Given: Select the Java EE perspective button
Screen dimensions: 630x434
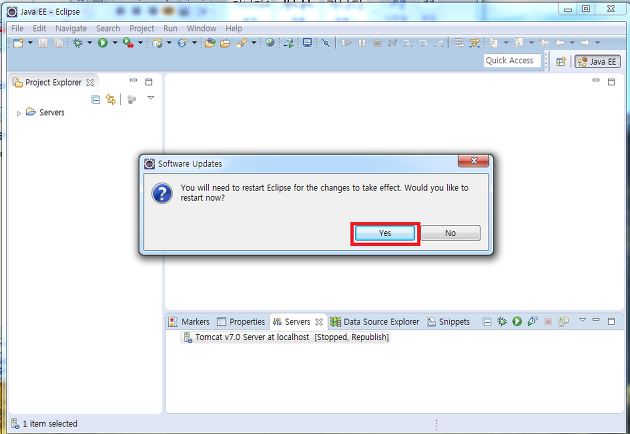Looking at the screenshot, I should [x=597, y=61].
